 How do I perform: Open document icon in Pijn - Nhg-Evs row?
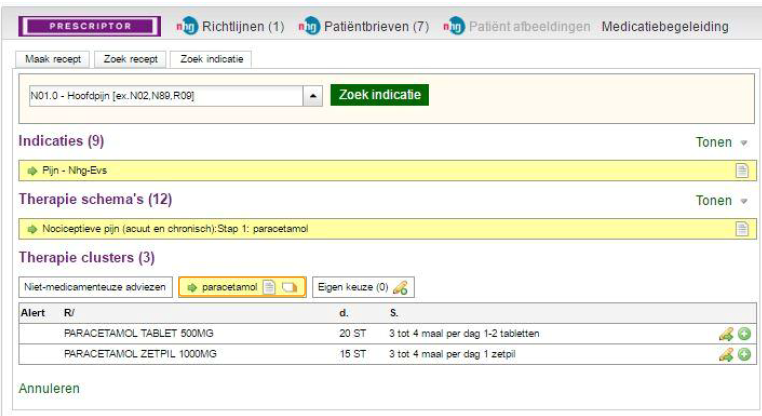coord(742,171)
